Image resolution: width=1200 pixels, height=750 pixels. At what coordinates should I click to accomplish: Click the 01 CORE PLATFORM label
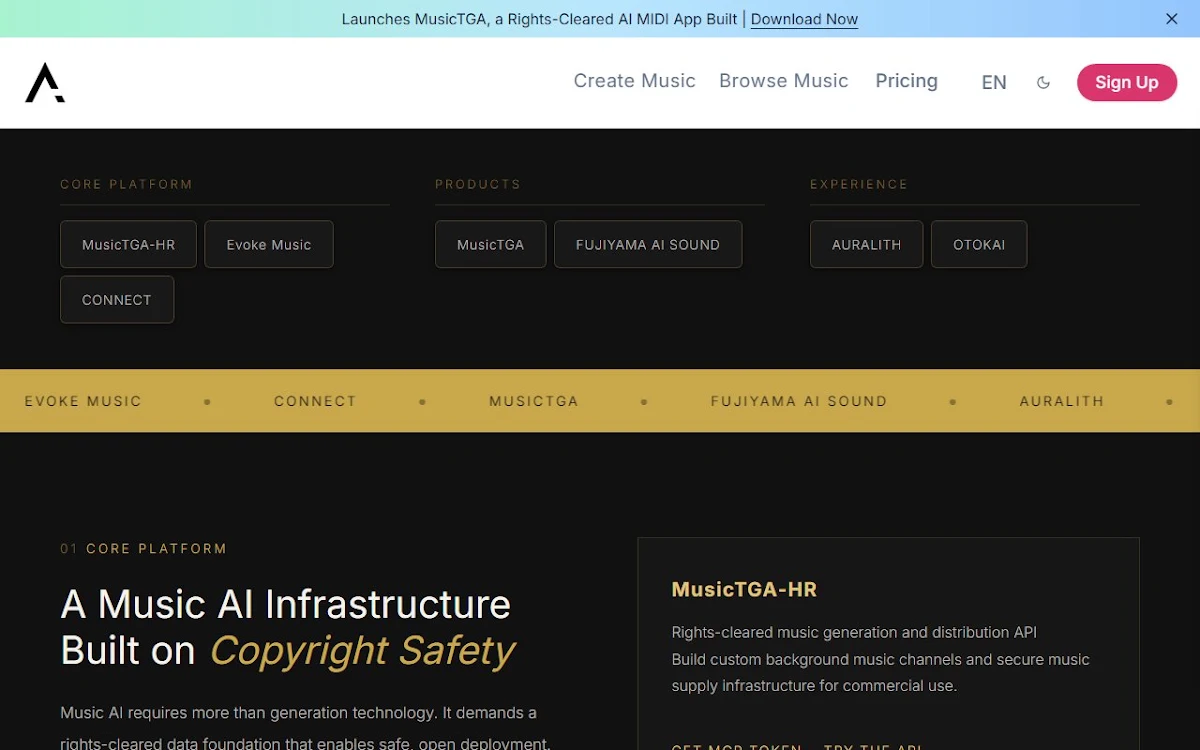click(x=143, y=549)
